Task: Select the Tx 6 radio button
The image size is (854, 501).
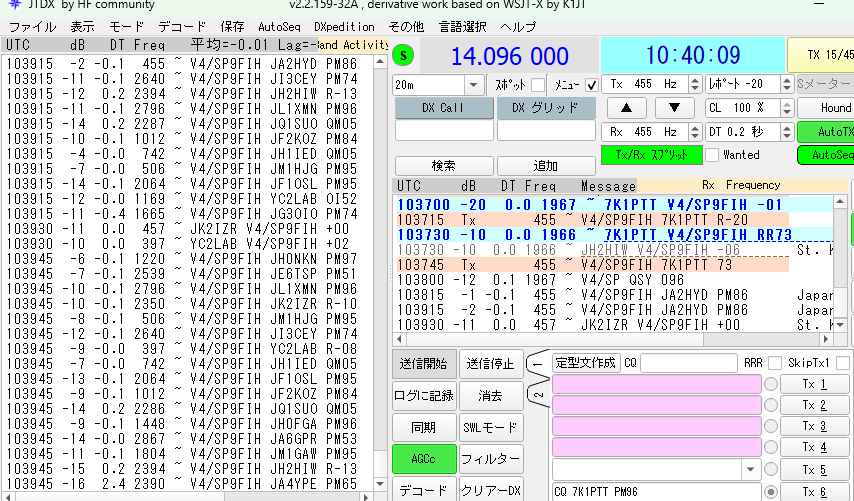Action: pos(771,492)
